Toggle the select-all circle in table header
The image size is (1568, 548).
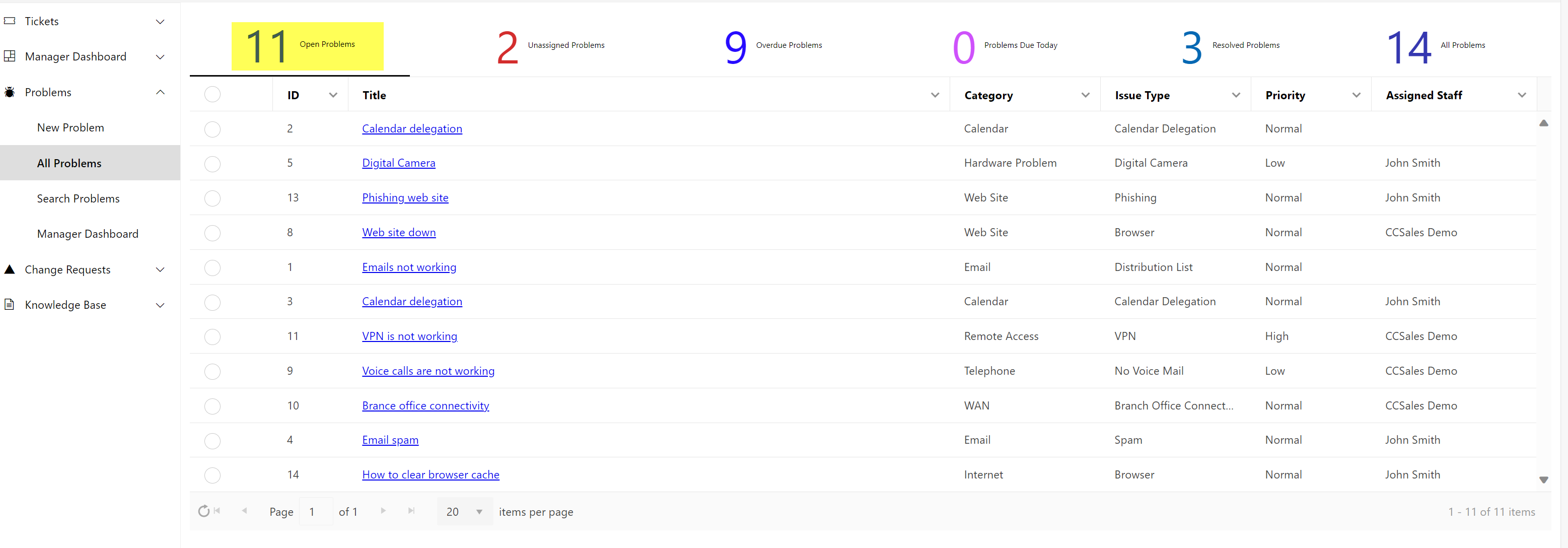(212, 94)
